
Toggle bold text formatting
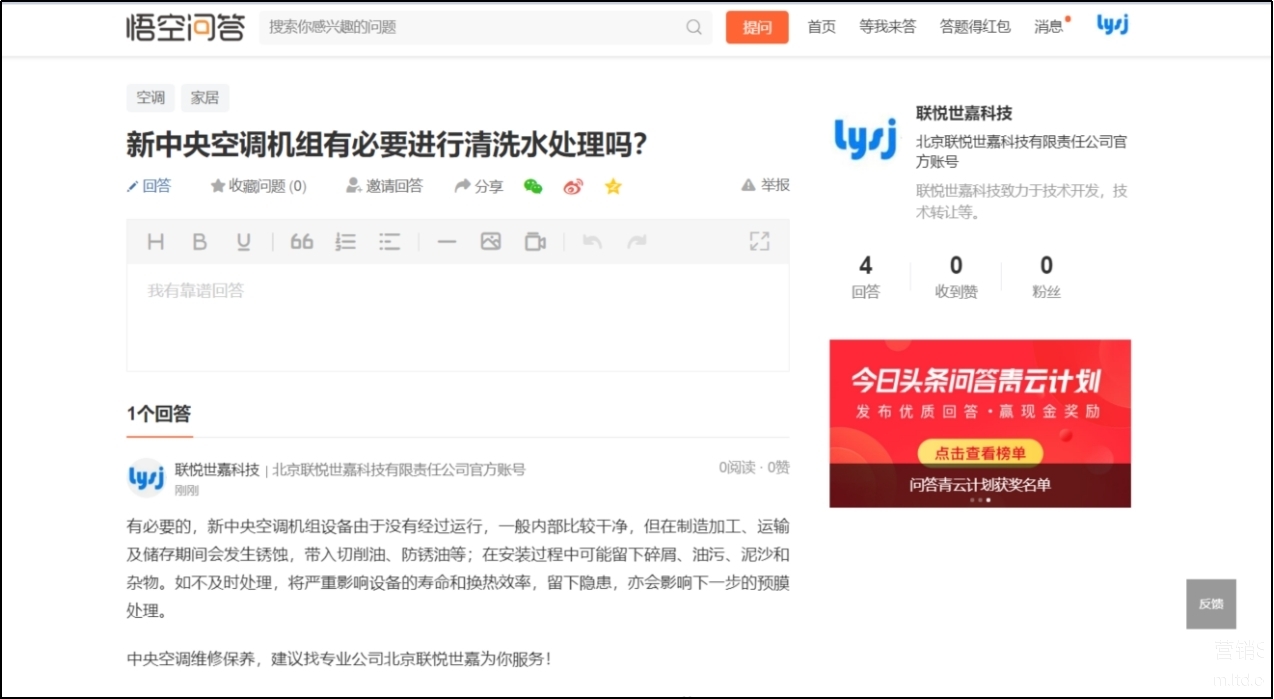coord(199,241)
